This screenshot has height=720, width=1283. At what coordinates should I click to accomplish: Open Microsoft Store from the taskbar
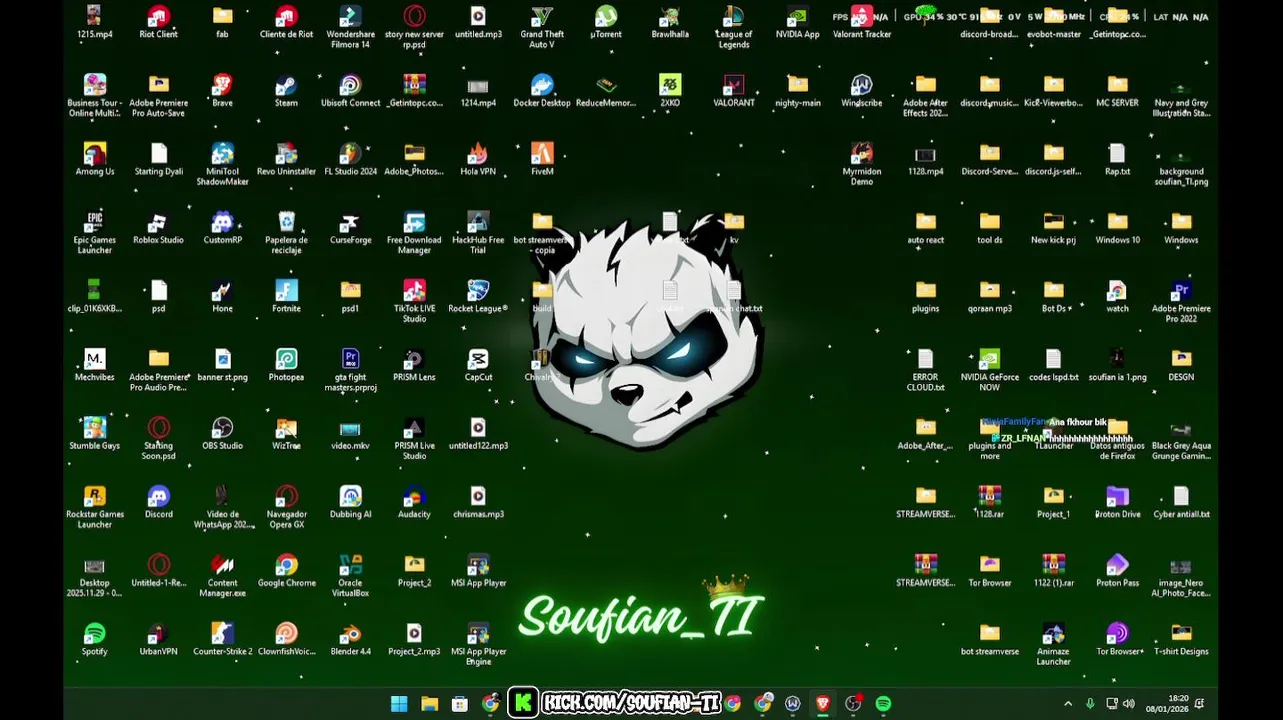(459, 704)
